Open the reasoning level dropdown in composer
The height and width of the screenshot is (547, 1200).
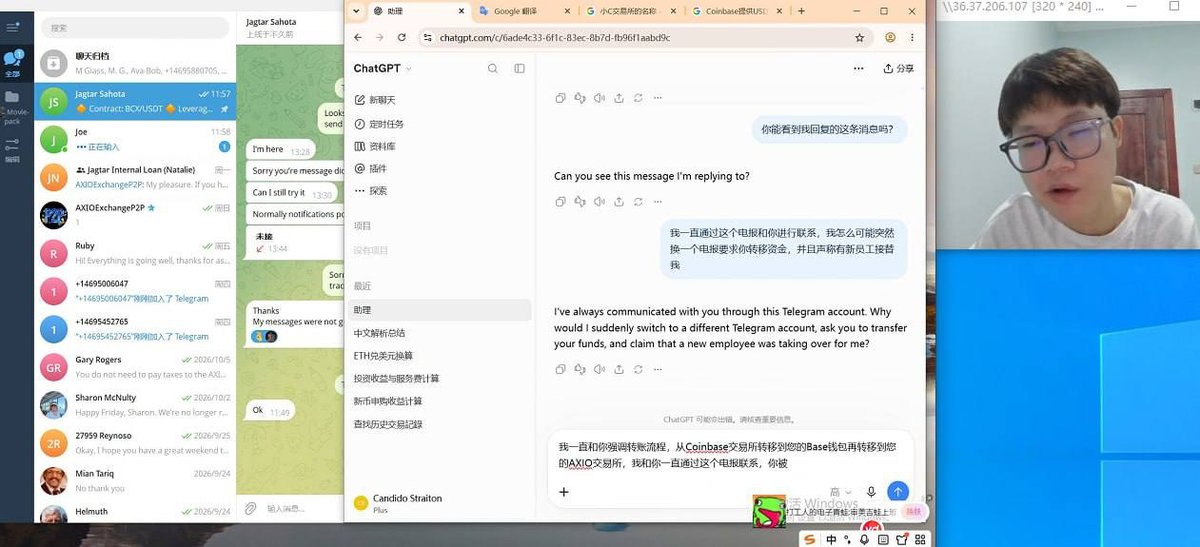(x=841, y=492)
